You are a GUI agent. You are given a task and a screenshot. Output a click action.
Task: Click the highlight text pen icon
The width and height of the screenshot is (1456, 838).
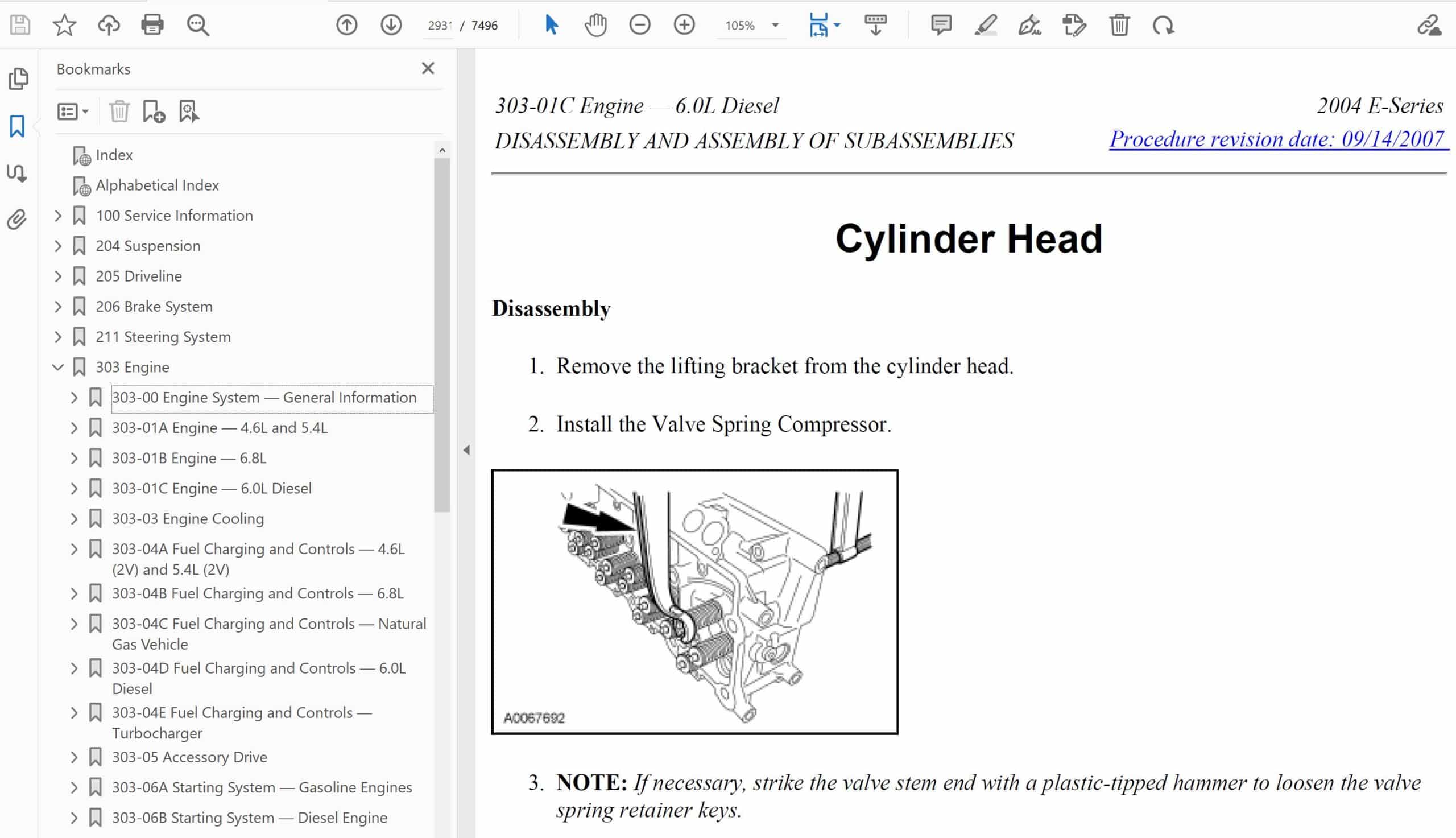click(986, 26)
